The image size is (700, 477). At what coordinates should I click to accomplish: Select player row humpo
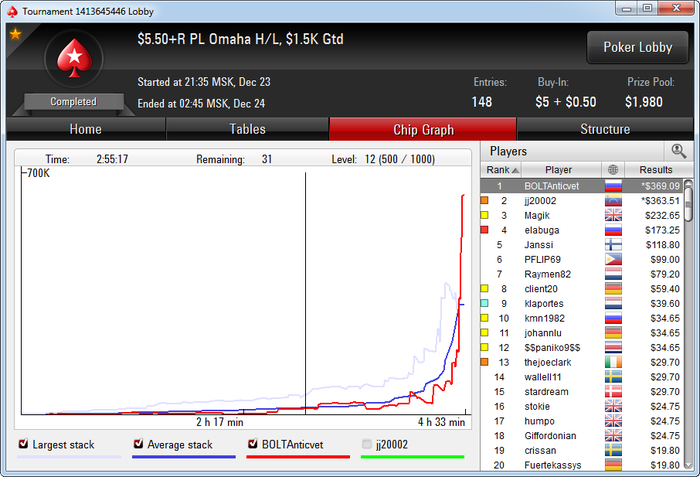pyautogui.click(x=582, y=421)
